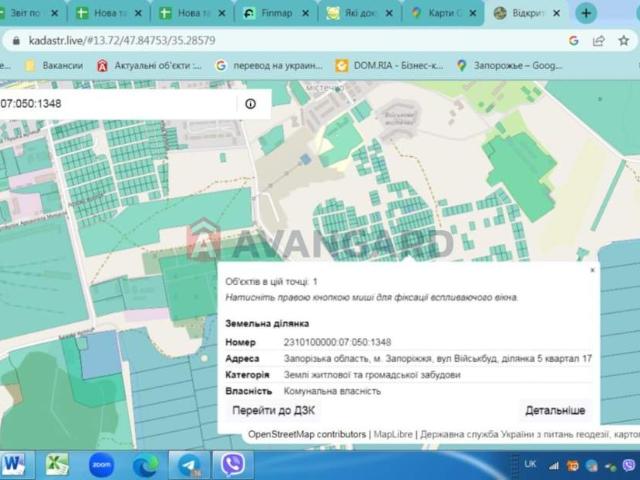Open Viber tray icon
The height and width of the screenshot is (480, 640).
pos(629,465)
